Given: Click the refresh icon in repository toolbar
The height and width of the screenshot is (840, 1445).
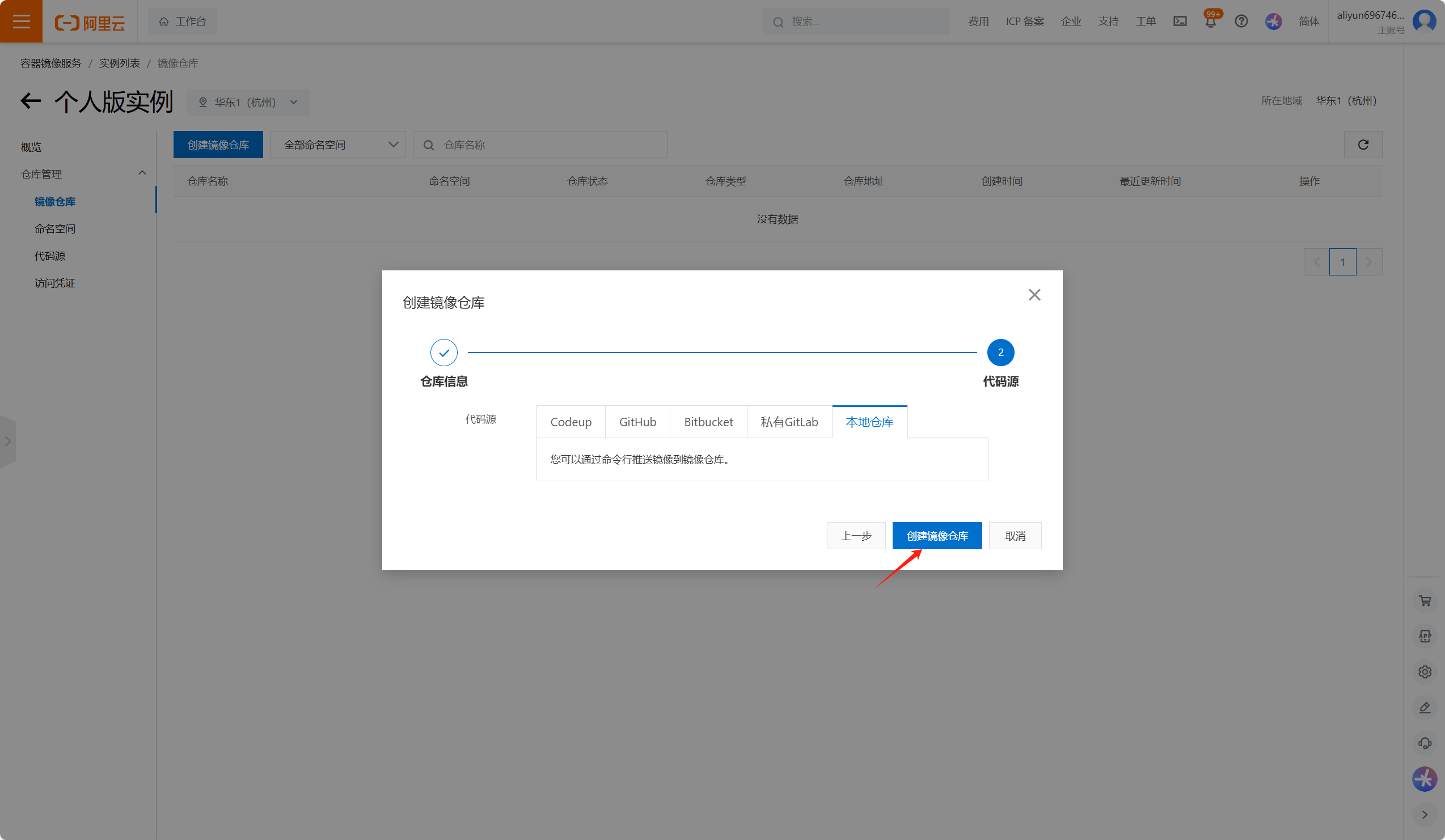Looking at the screenshot, I should pos(1362,145).
